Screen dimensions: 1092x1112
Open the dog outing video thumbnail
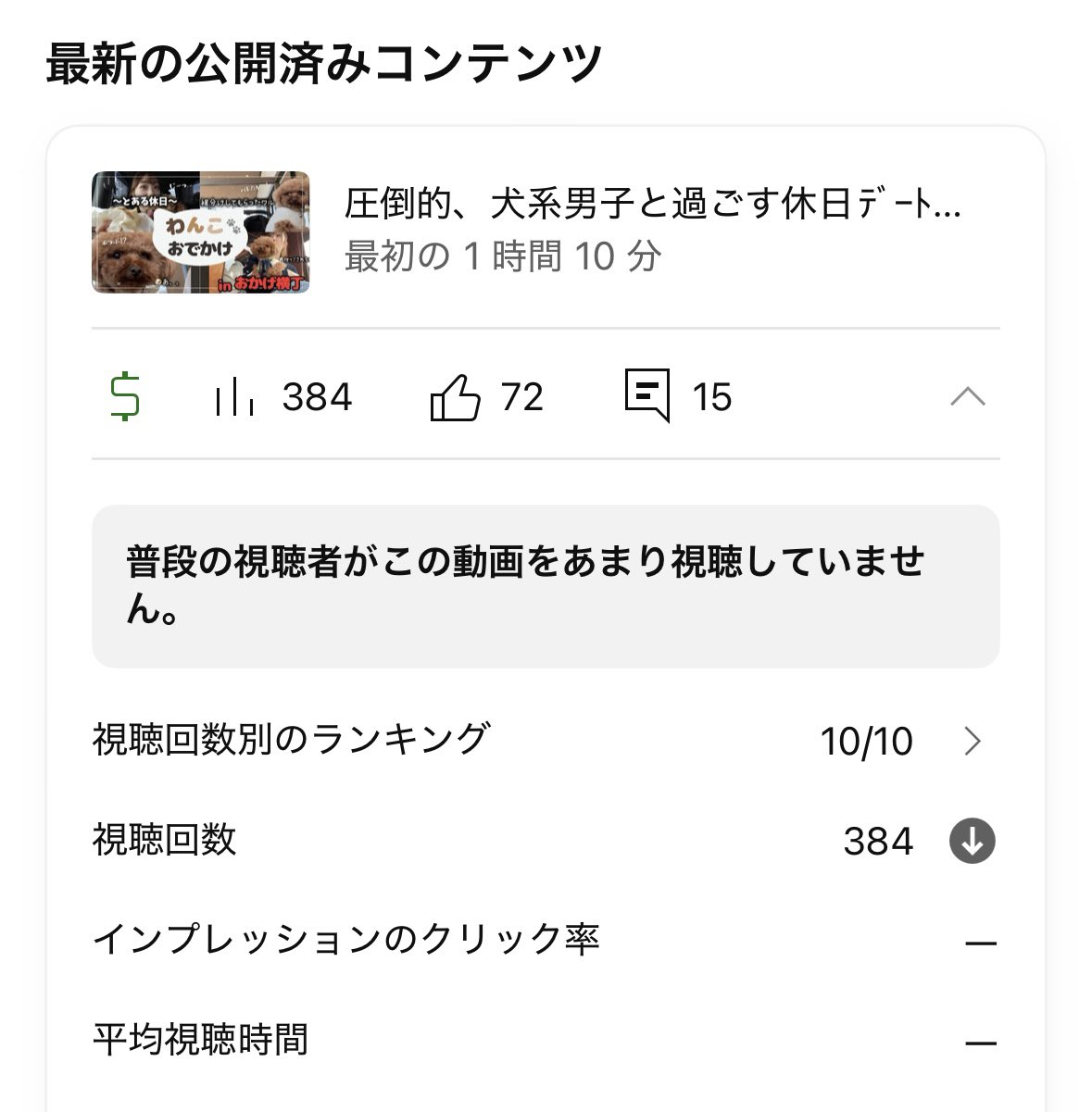pyautogui.click(x=201, y=232)
